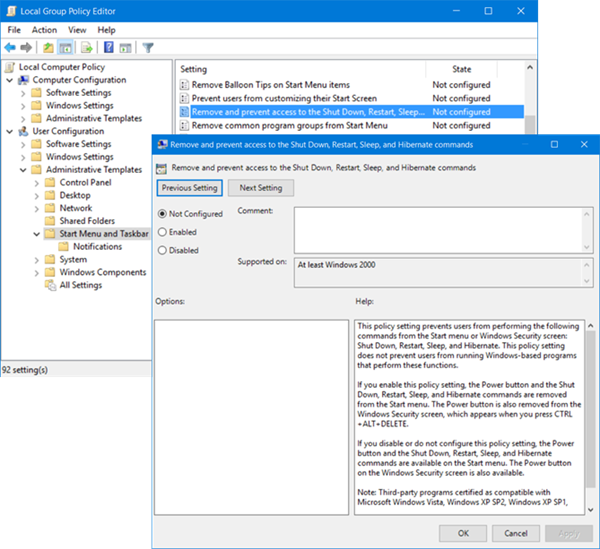The image size is (600, 549).
Task: Click the Forward arrow toolbar icon
Action: [26, 48]
